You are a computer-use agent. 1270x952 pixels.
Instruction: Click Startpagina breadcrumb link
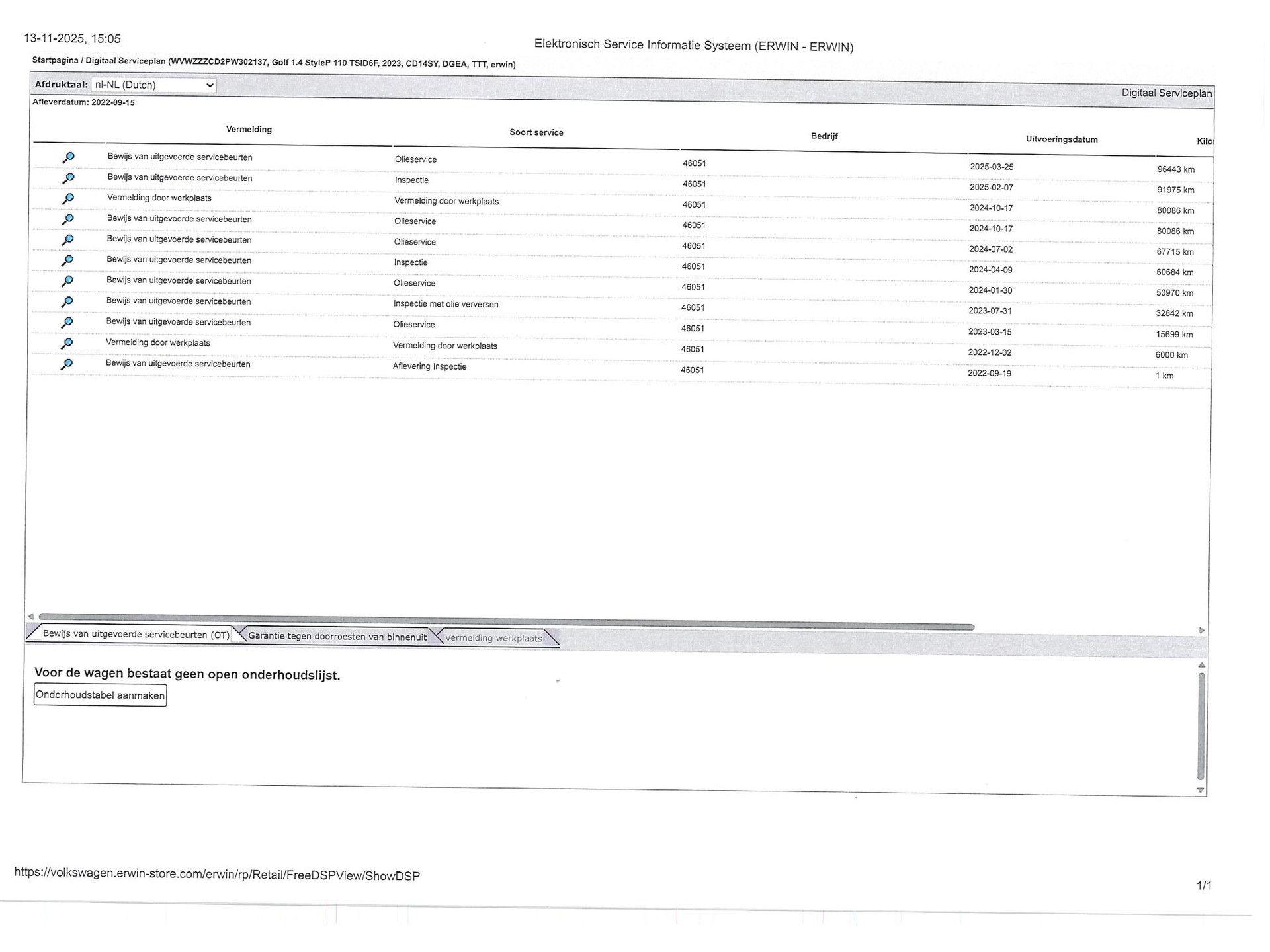55,60
